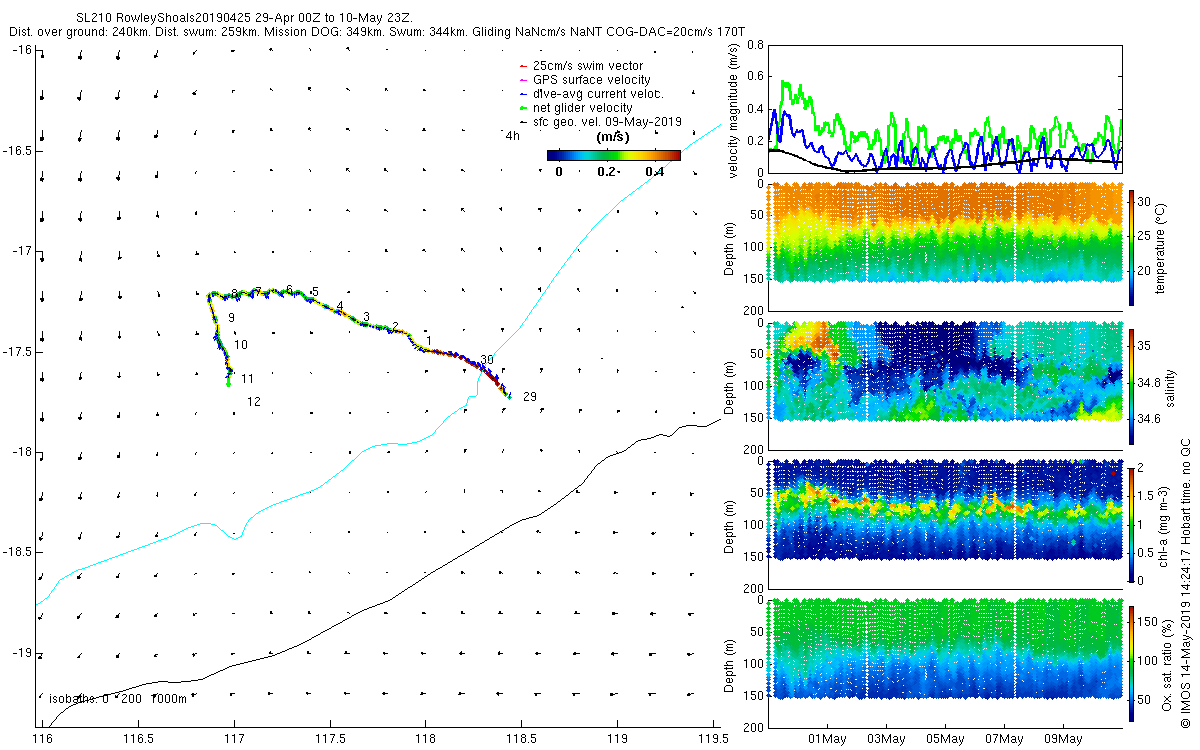
Task: Click the salinity depth-time section plot
Action: pyautogui.click(x=943, y=385)
